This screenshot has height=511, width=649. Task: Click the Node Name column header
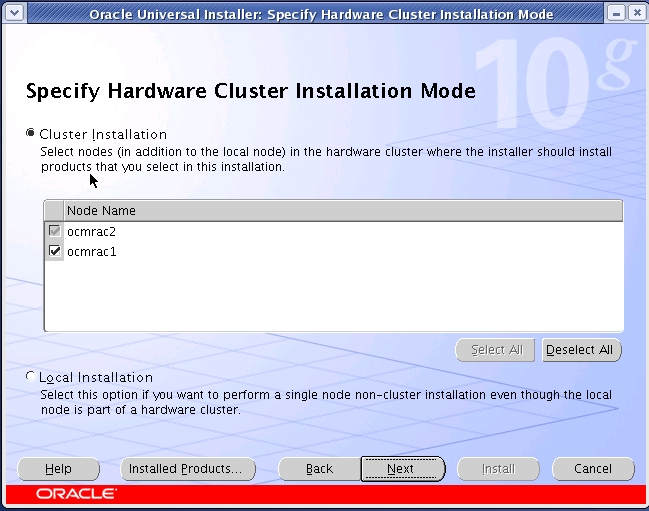[343, 211]
